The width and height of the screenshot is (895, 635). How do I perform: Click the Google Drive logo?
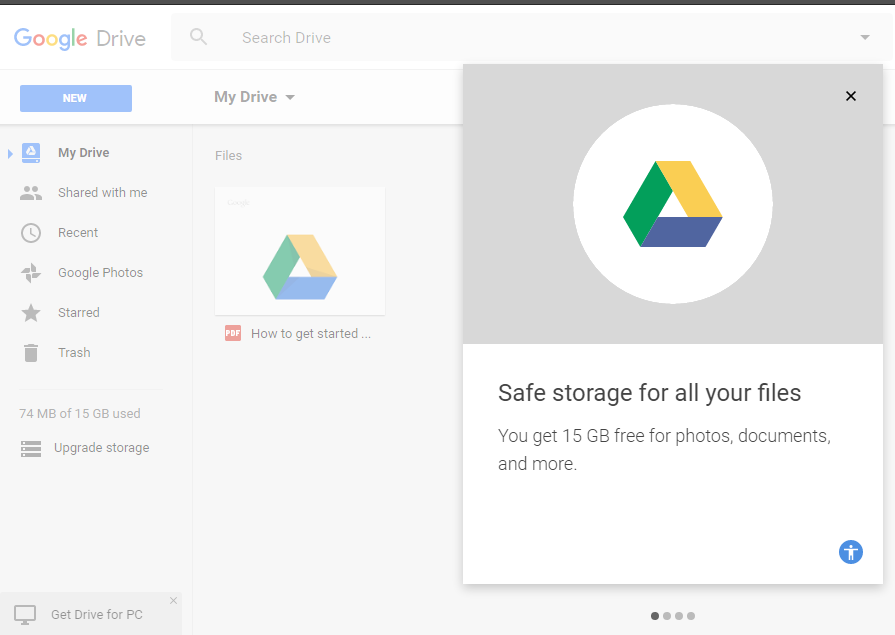tap(80, 39)
